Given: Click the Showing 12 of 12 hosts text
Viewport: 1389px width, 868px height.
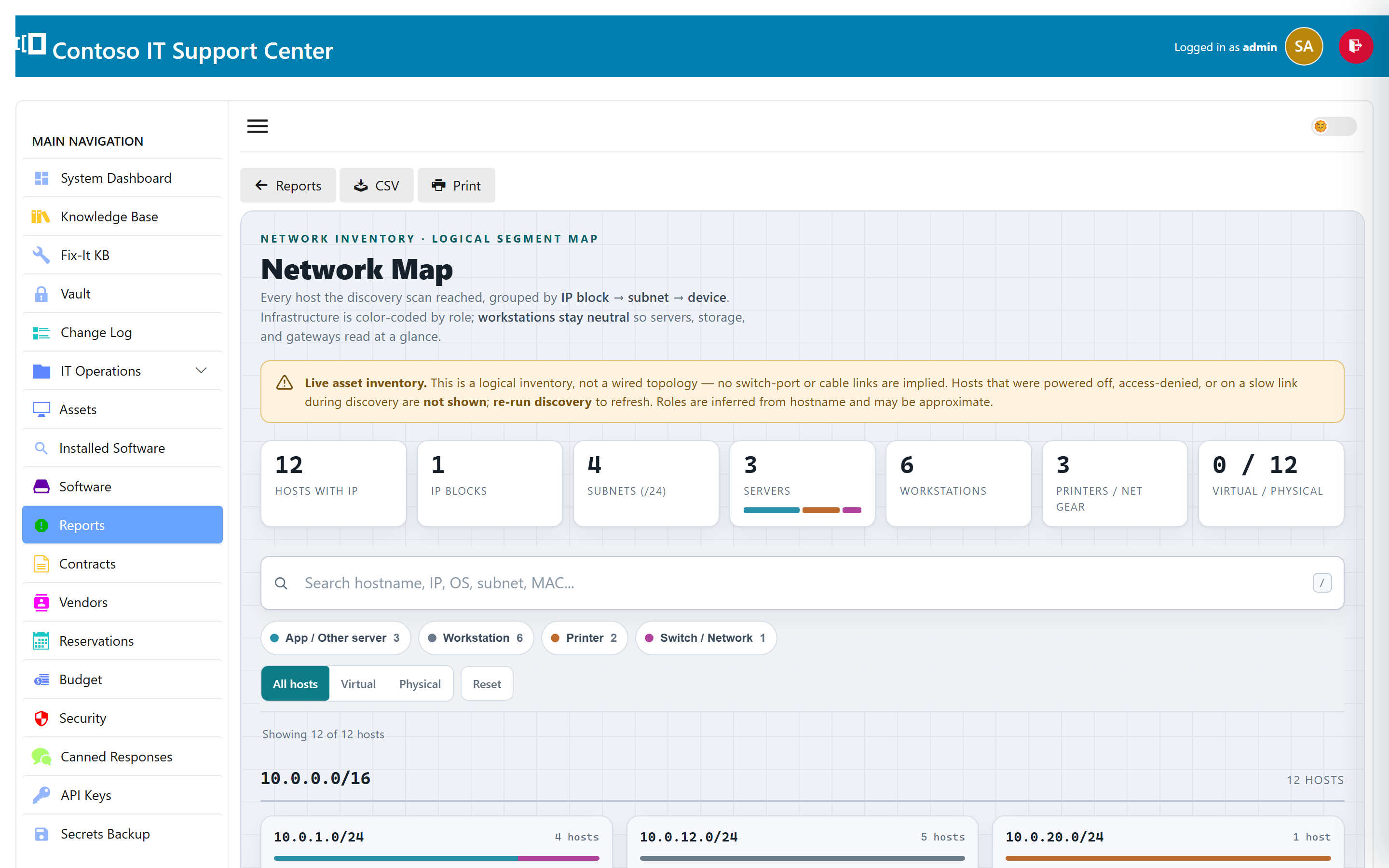Looking at the screenshot, I should coord(323,734).
